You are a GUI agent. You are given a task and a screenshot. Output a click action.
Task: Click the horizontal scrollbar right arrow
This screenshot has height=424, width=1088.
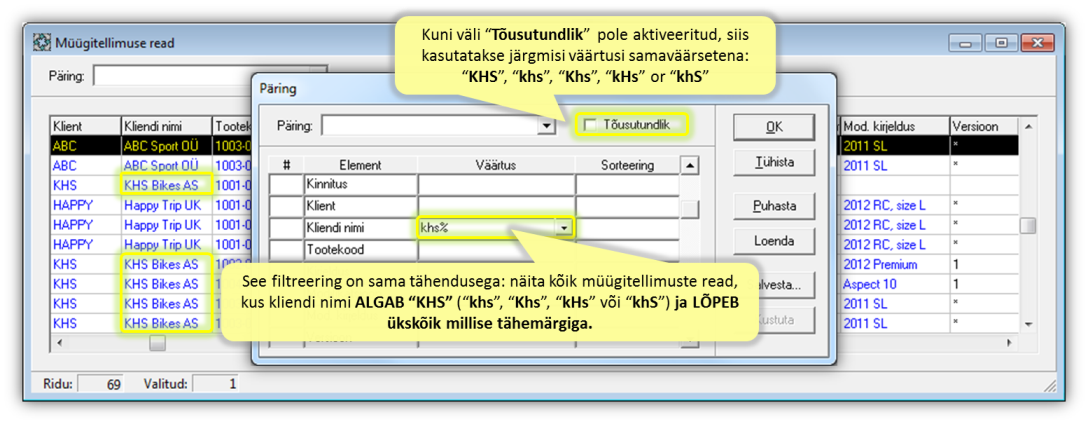(1009, 343)
